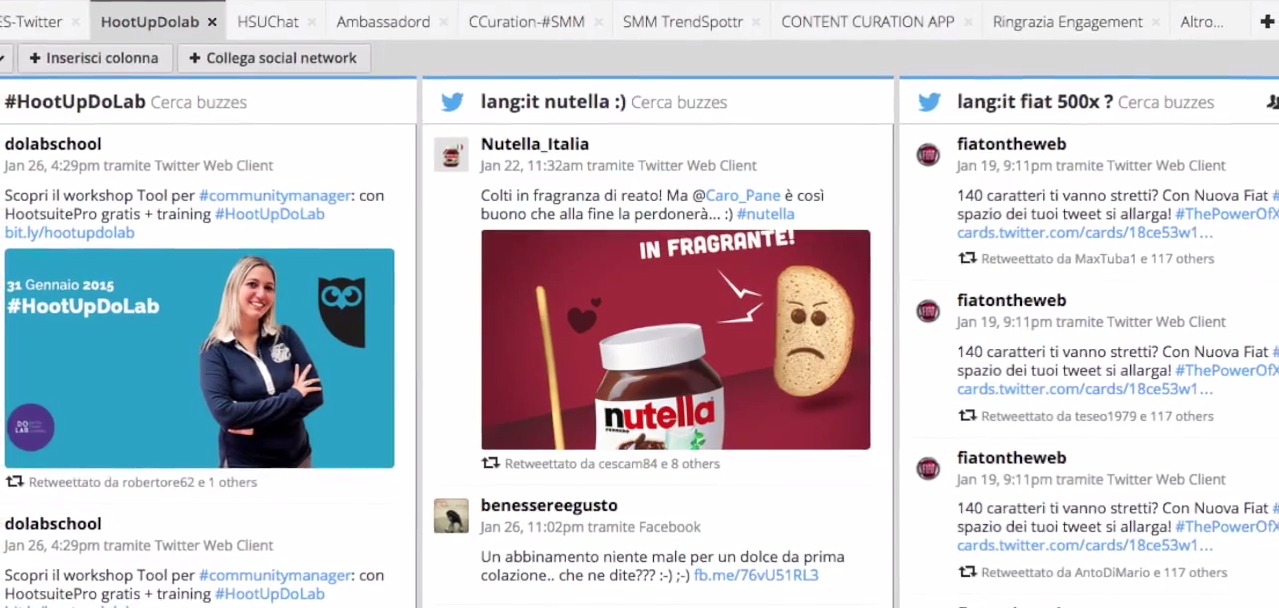Select the SMM TrendSpottr tab

pos(683,22)
